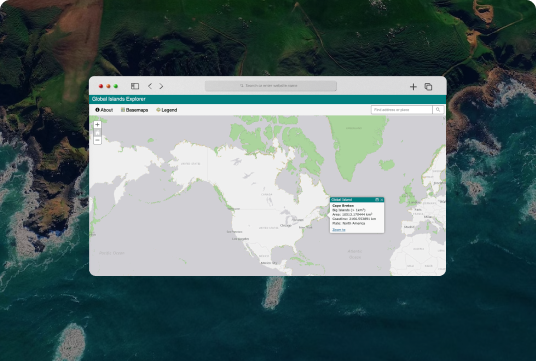Click the Atlantic Ocean map label
The width and height of the screenshot is (536, 361).
click(355, 254)
